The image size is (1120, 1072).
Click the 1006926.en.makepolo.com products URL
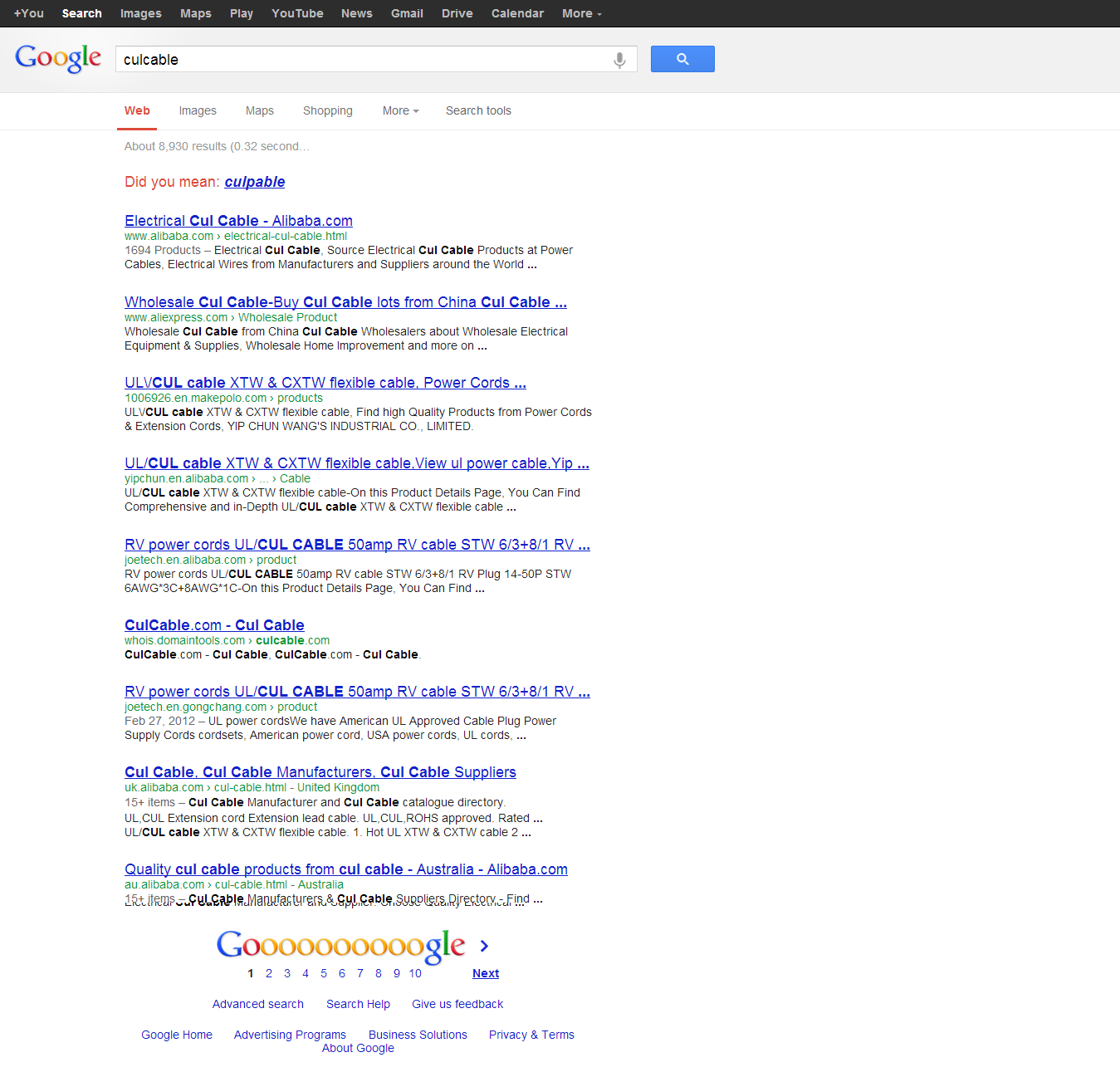tap(223, 398)
